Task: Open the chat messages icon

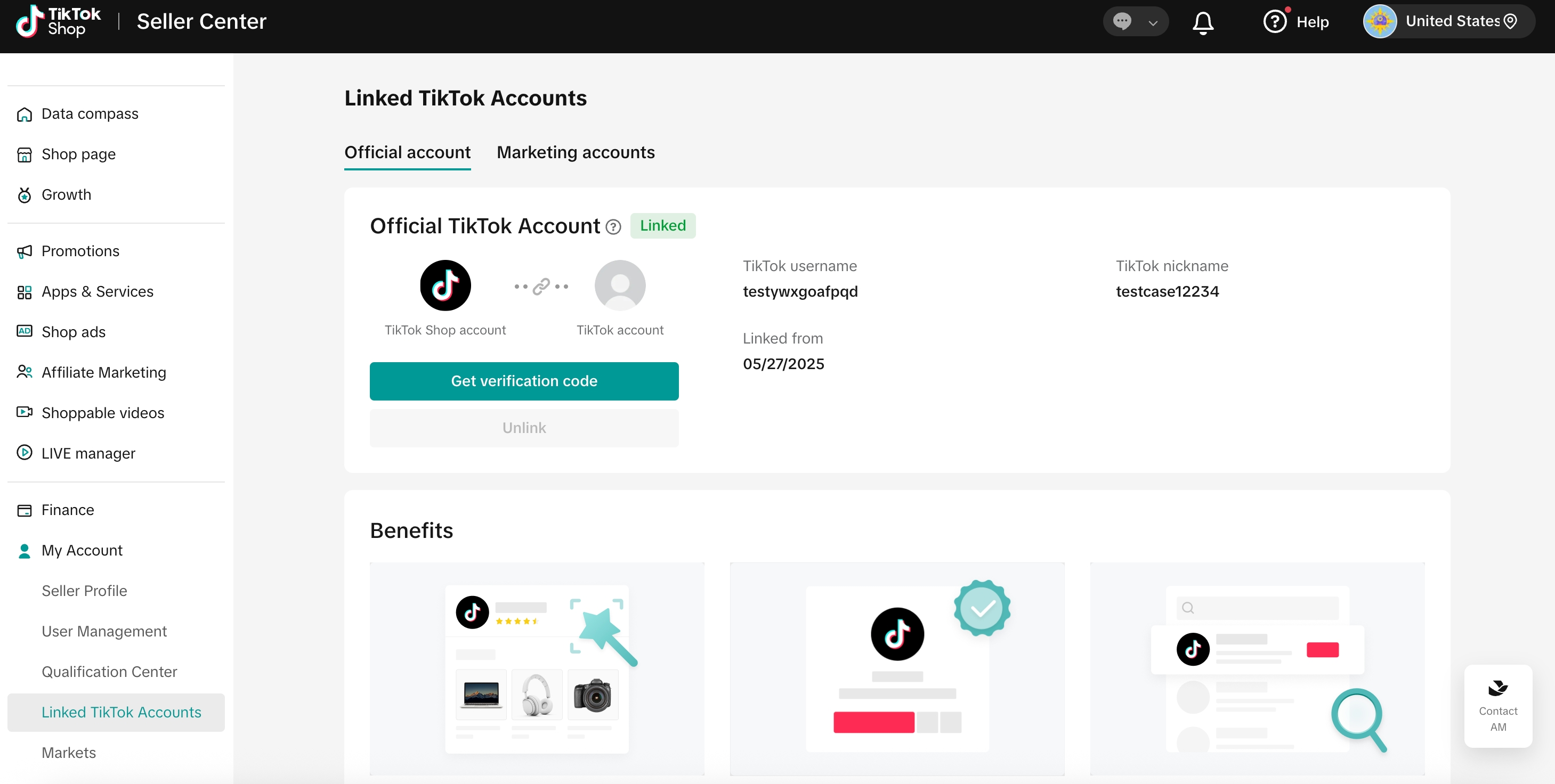Action: pyautogui.click(x=1122, y=22)
